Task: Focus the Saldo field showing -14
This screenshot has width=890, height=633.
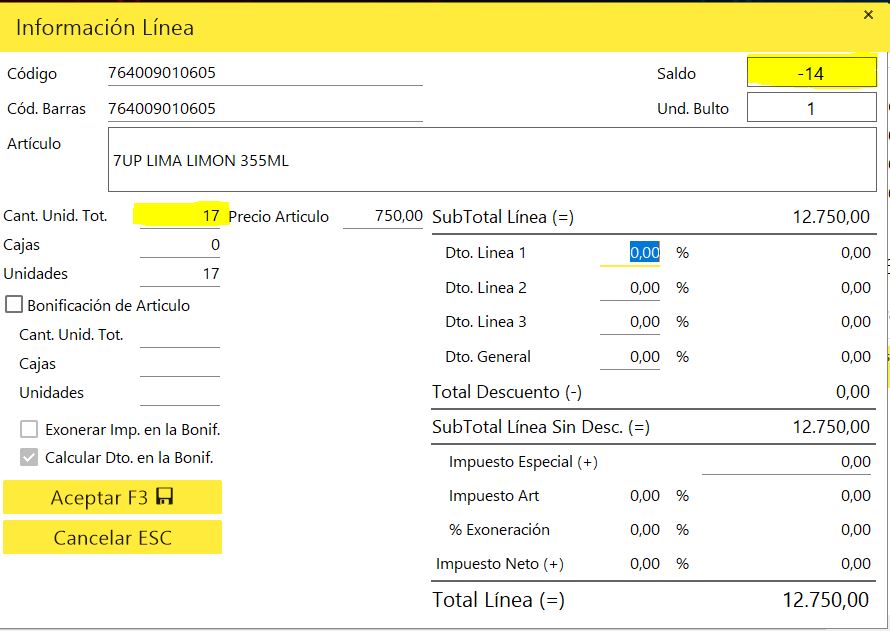Action: [811, 74]
